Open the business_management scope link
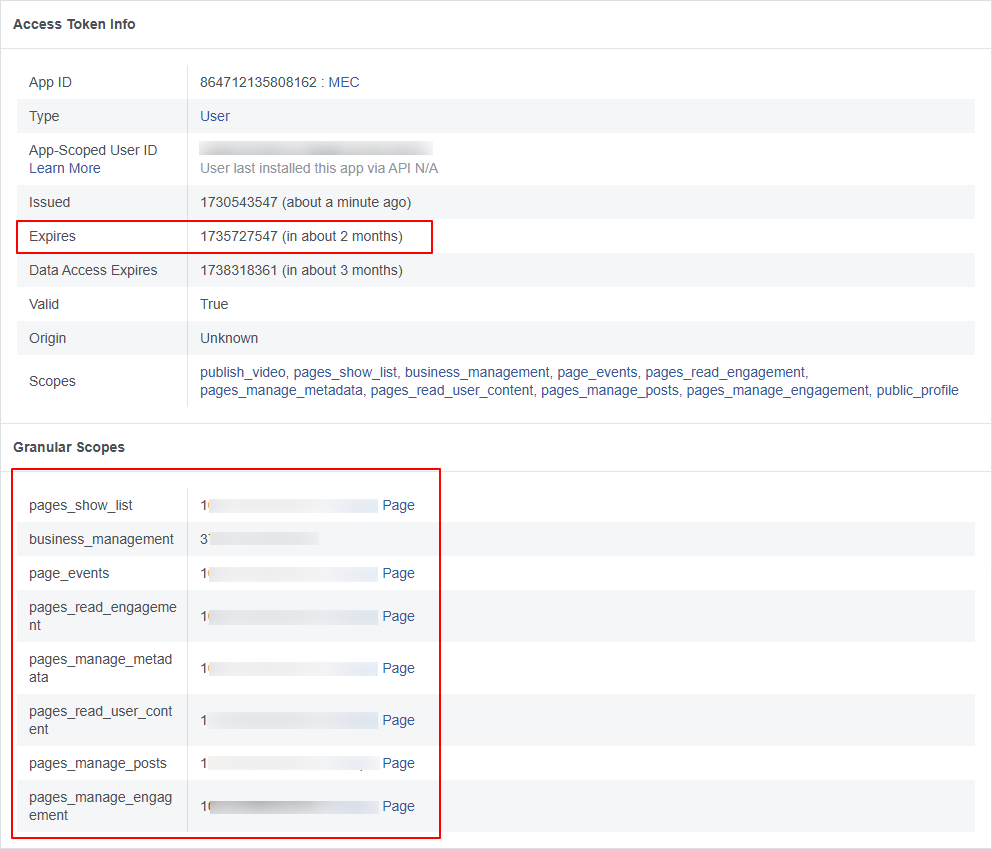Viewport: 992px width, 849px height. pyautogui.click(x=477, y=372)
